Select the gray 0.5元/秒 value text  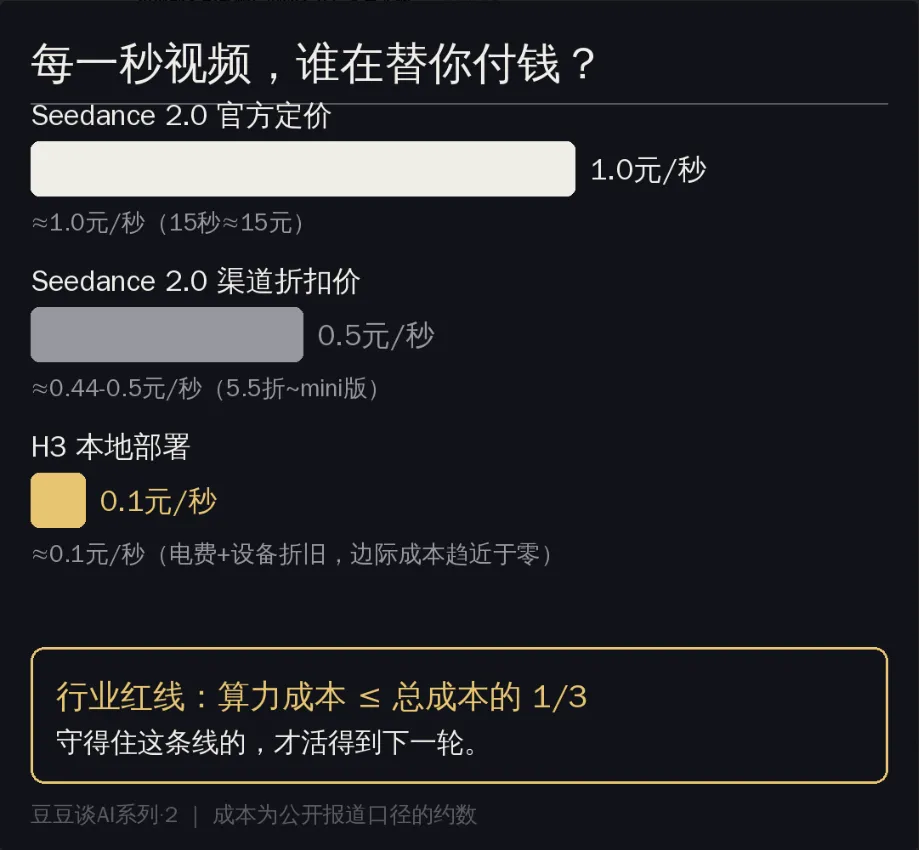pos(376,336)
